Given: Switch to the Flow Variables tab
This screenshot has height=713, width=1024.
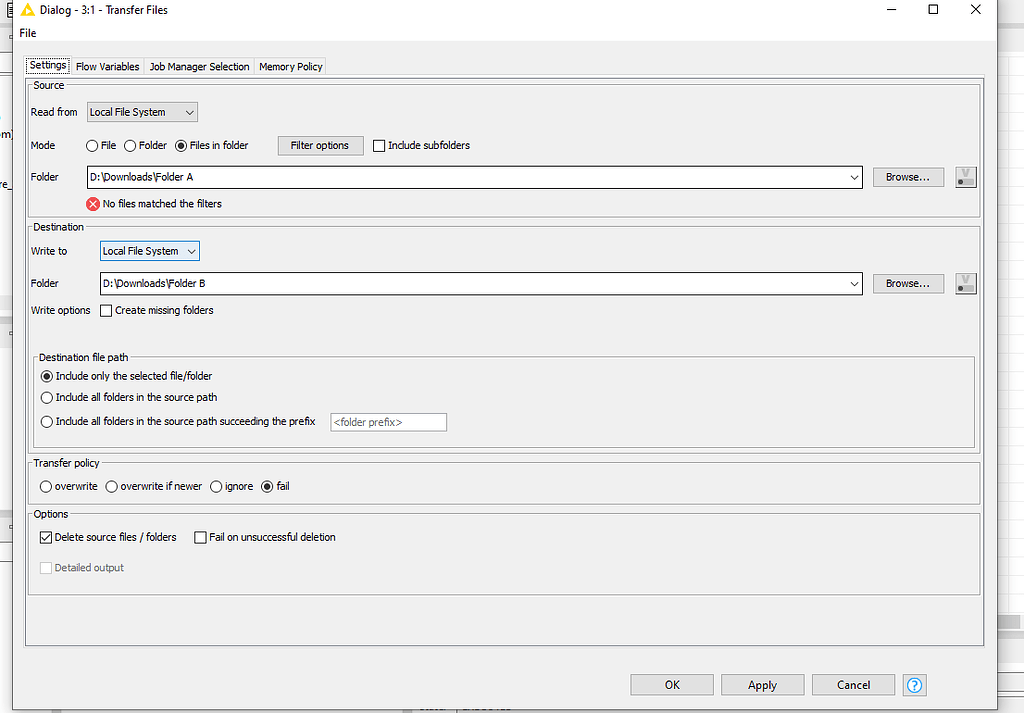Looking at the screenshot, I should click(x=107, y=66).
